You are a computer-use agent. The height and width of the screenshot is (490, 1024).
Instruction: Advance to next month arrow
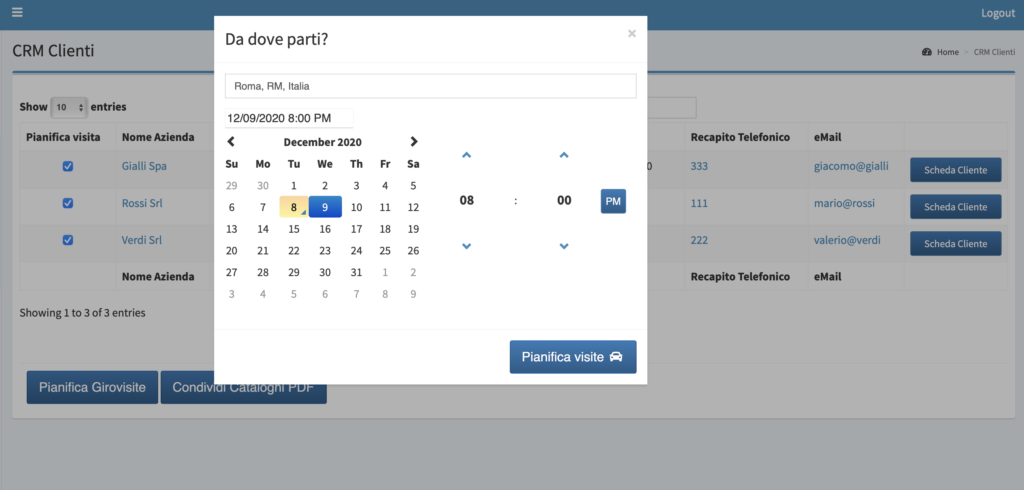pyautogui.click(x=413, y=142)
